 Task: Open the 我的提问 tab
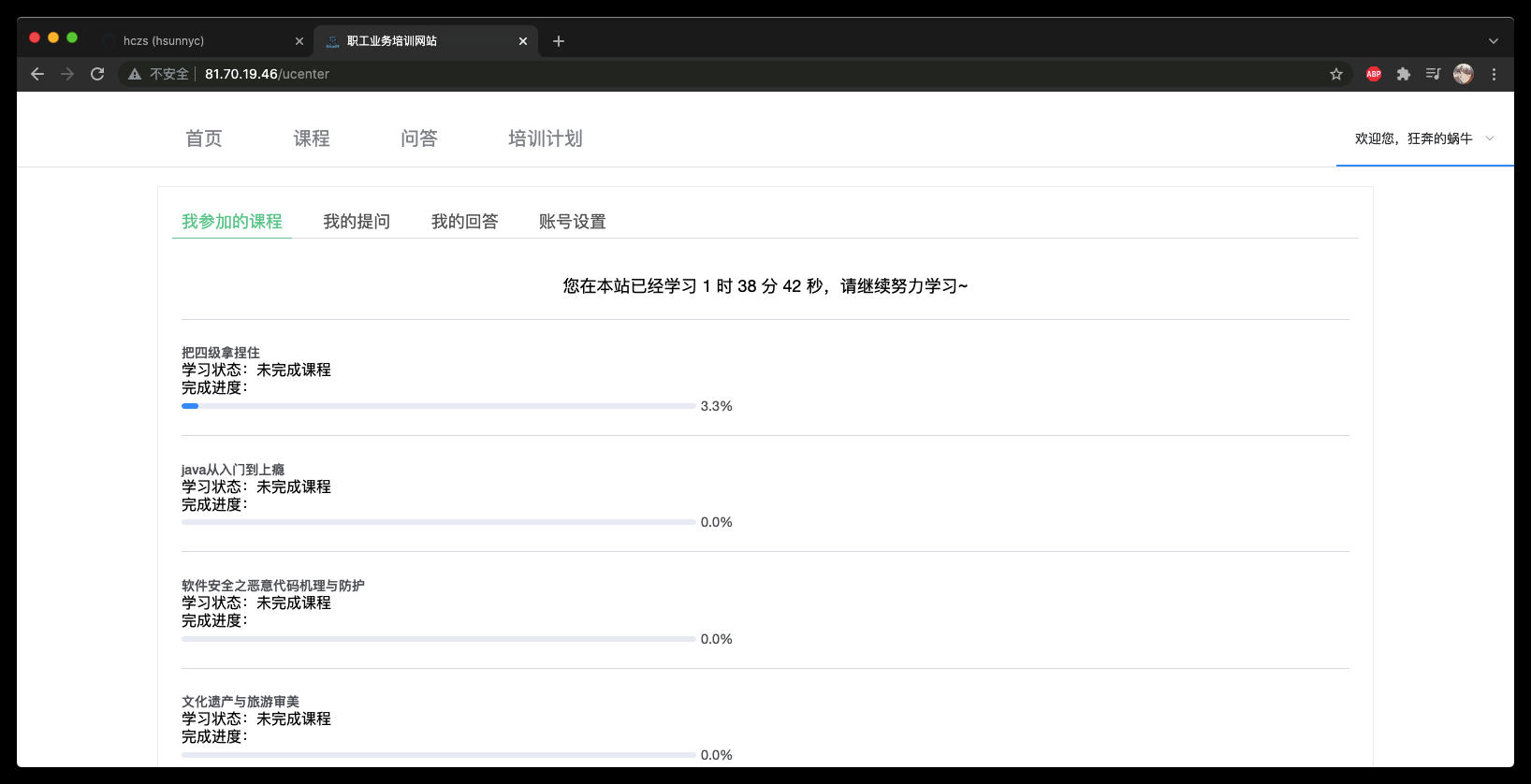click(357, 222)
